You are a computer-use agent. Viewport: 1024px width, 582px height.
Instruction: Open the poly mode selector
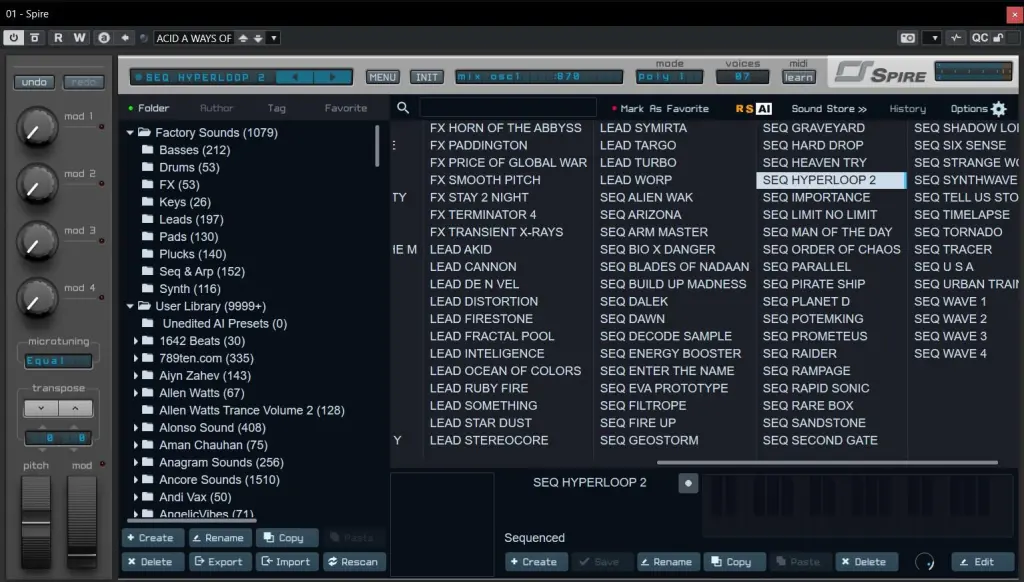tap(669, 76)
